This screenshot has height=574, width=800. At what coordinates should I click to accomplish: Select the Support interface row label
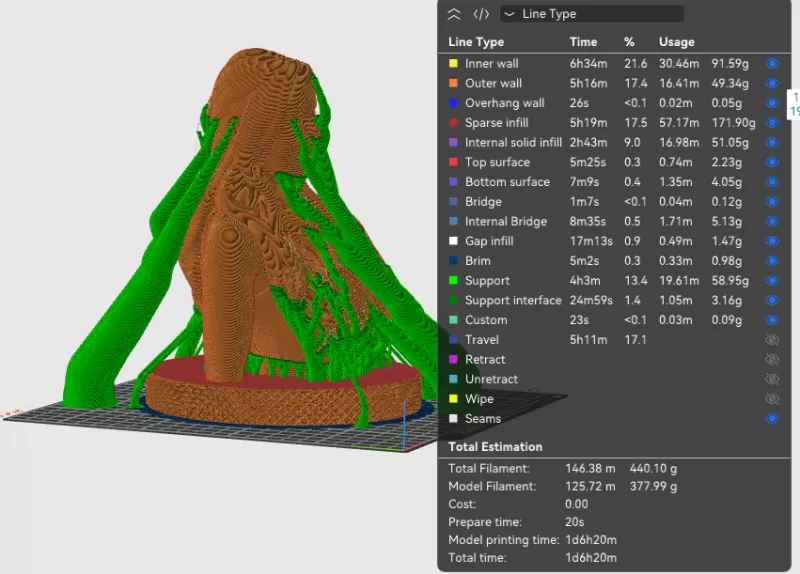[x=513, y=300]
